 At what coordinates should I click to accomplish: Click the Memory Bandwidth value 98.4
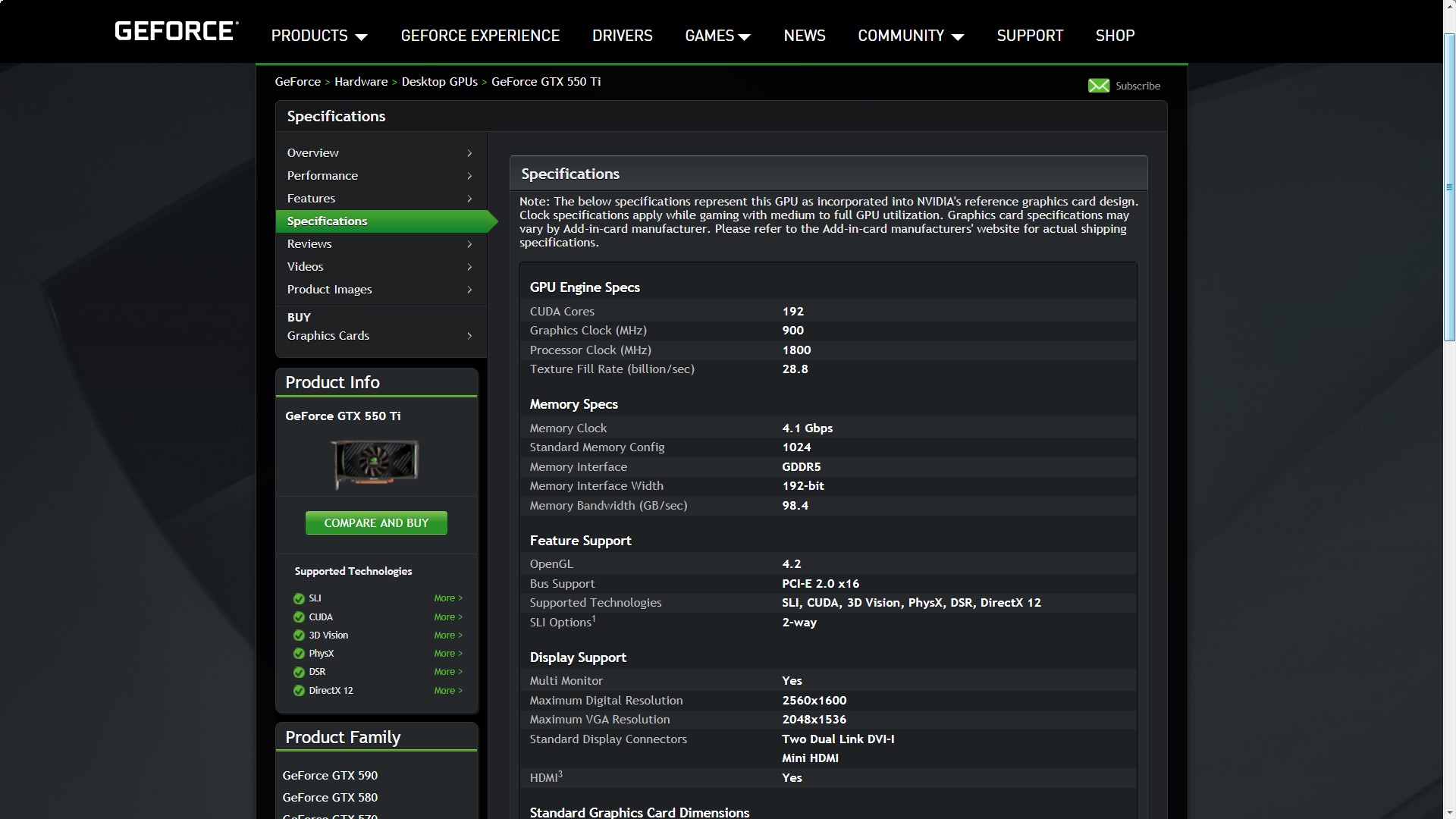[795, 506]
